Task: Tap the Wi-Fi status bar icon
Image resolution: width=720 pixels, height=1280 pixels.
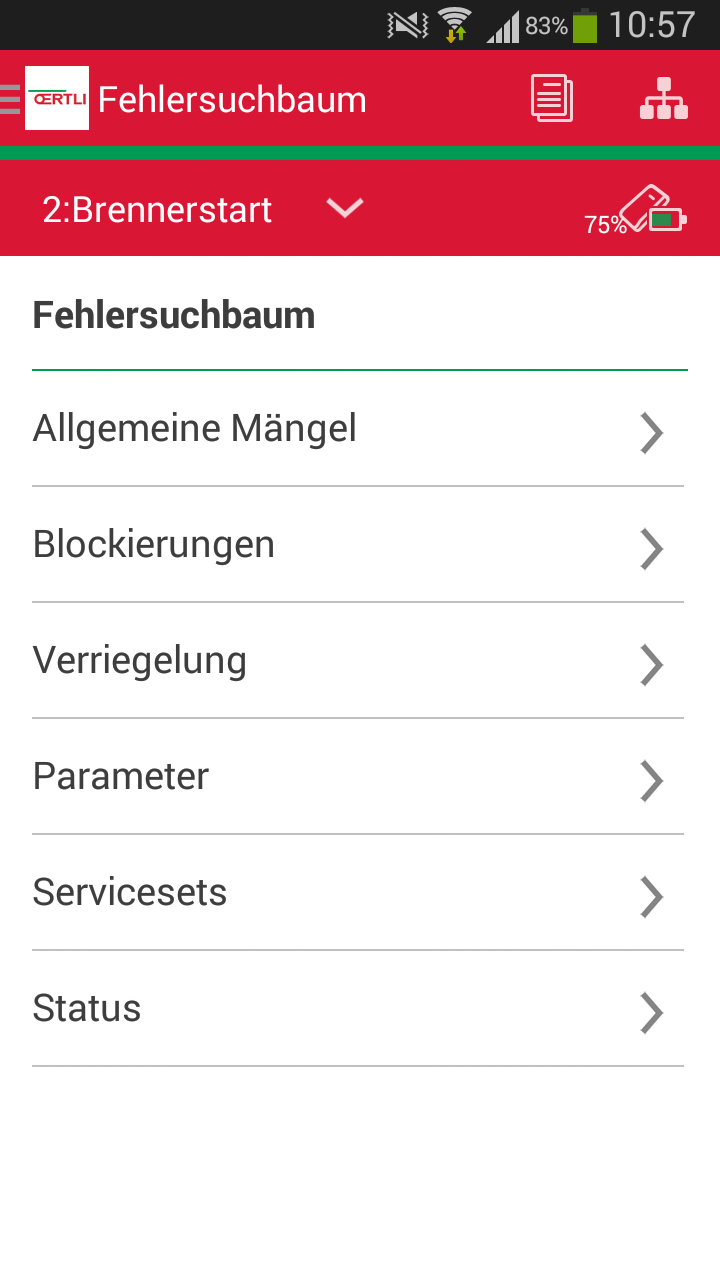Action: tap(455, 25)
